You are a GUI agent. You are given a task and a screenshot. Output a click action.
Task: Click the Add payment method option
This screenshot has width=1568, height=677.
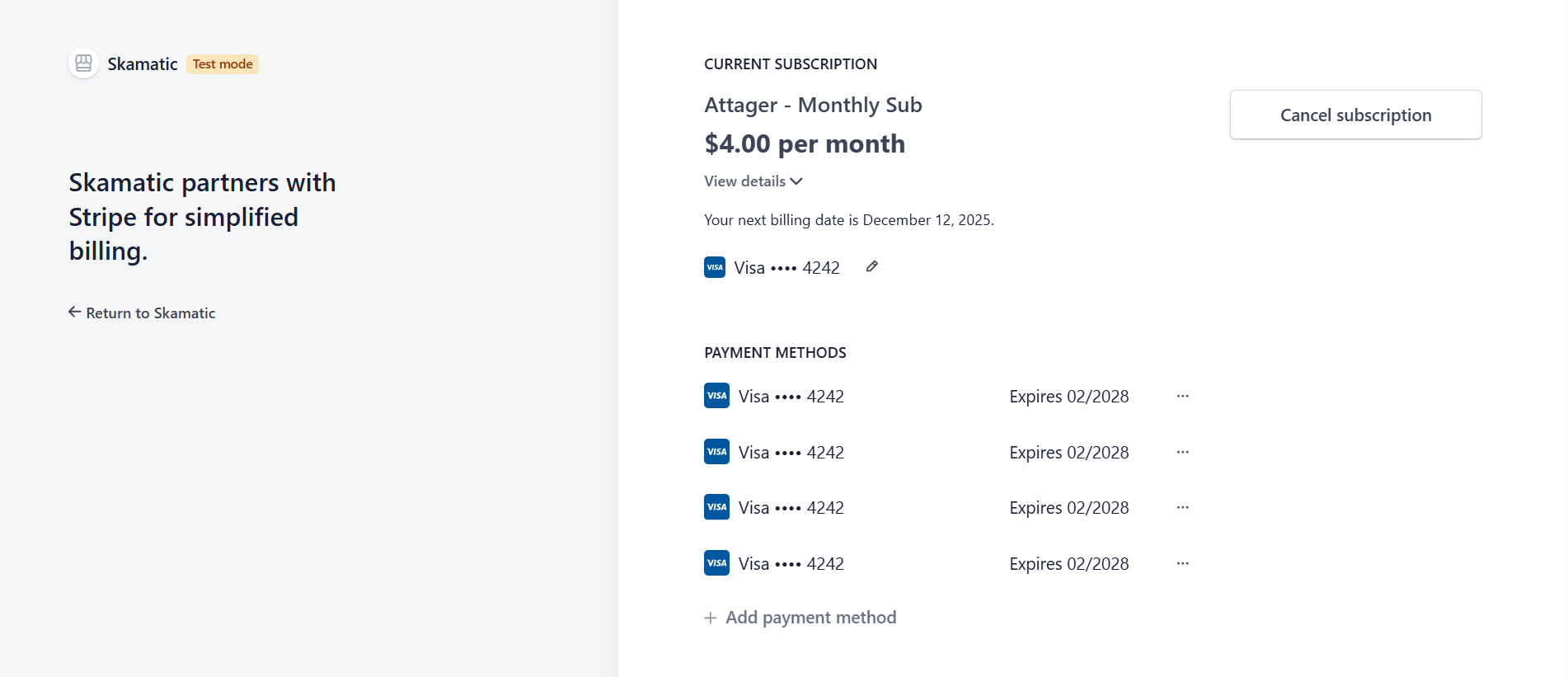point(810,617)
